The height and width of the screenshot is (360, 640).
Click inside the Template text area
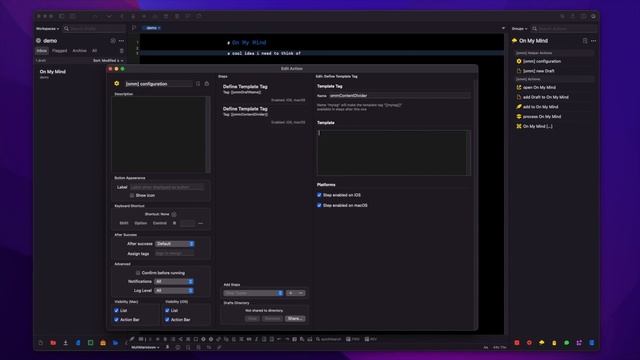tap(394, 153)
